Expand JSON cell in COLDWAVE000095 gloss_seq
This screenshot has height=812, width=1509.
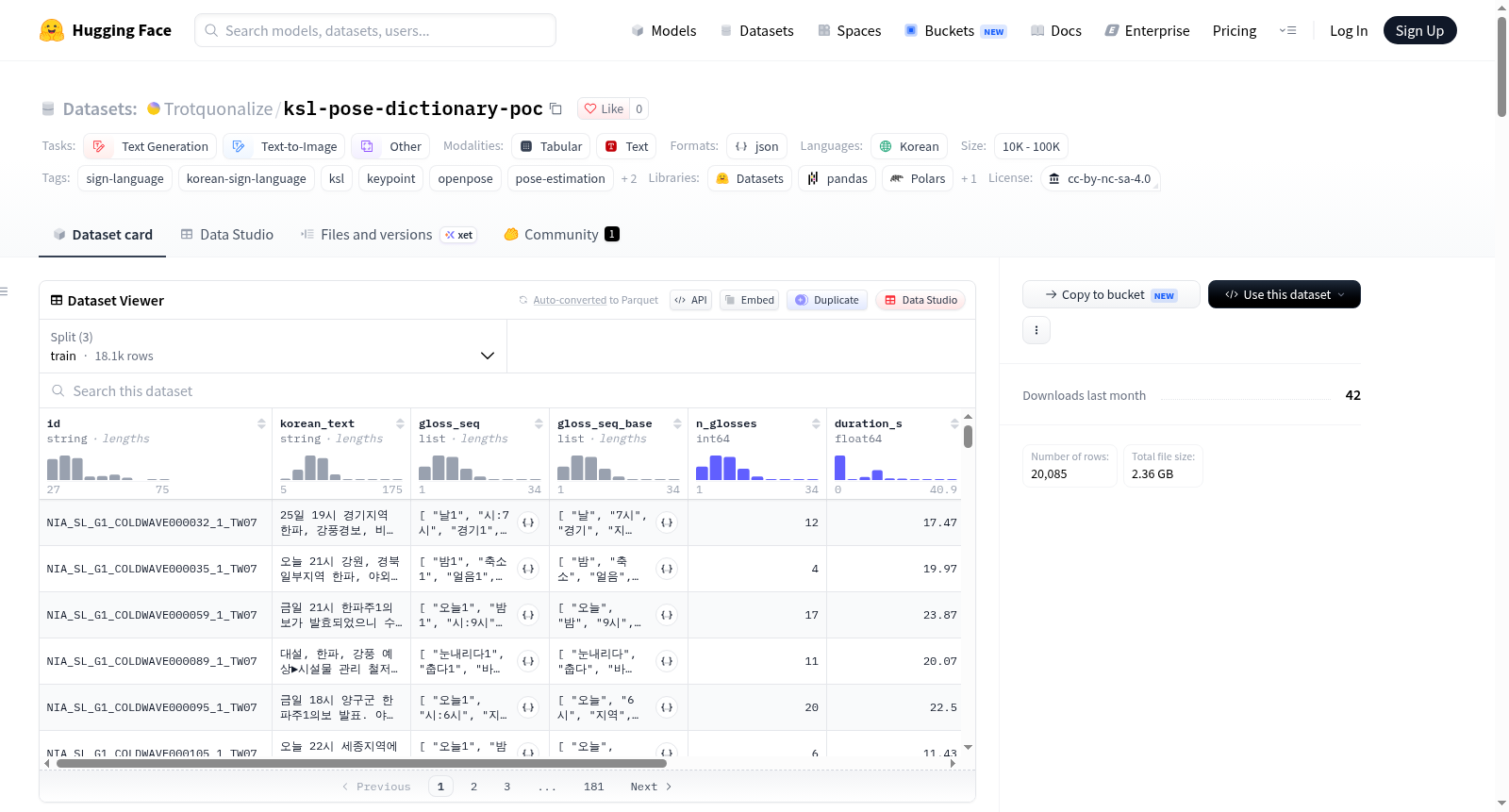click(528, 707)
